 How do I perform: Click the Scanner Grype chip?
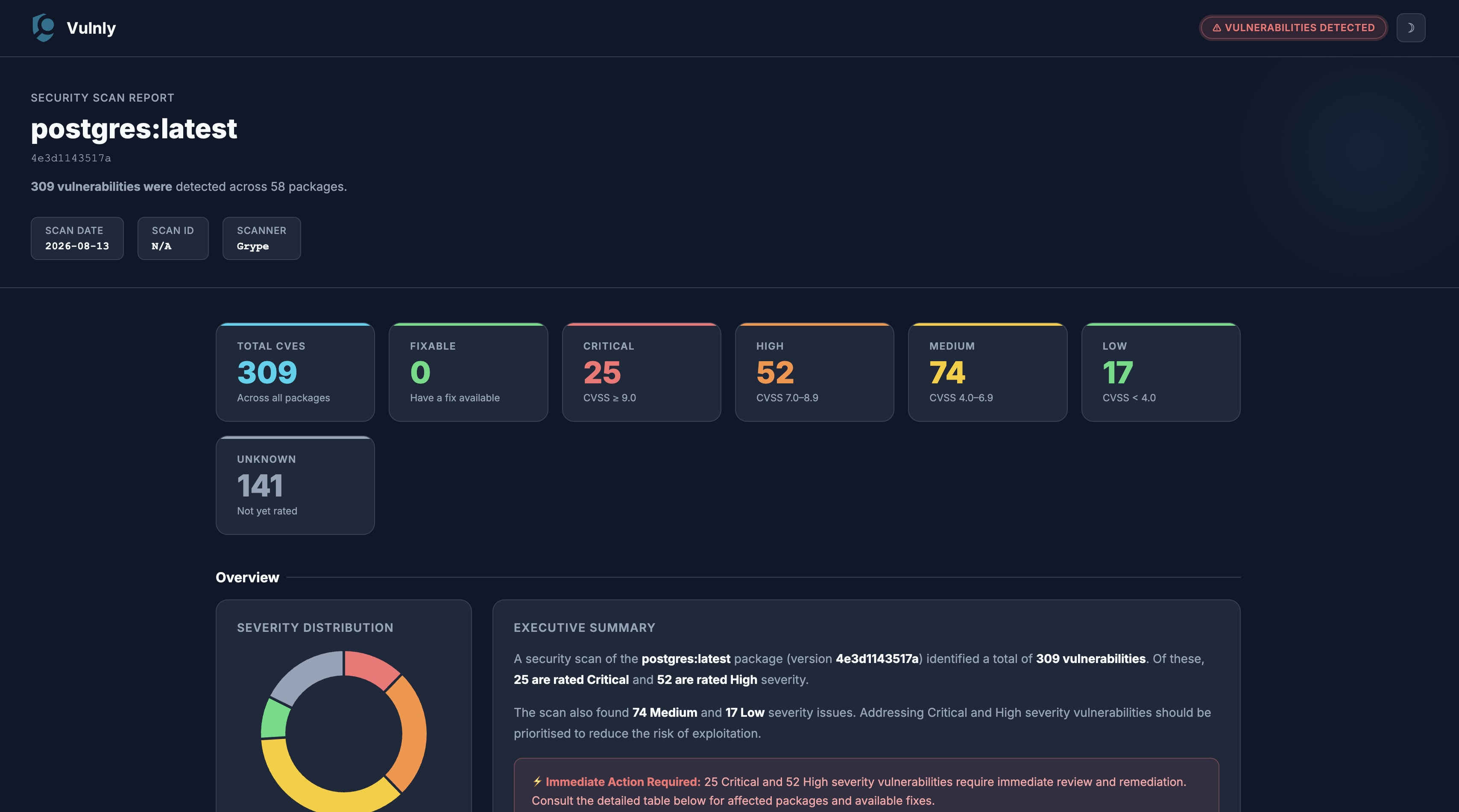tap(262, 238)
